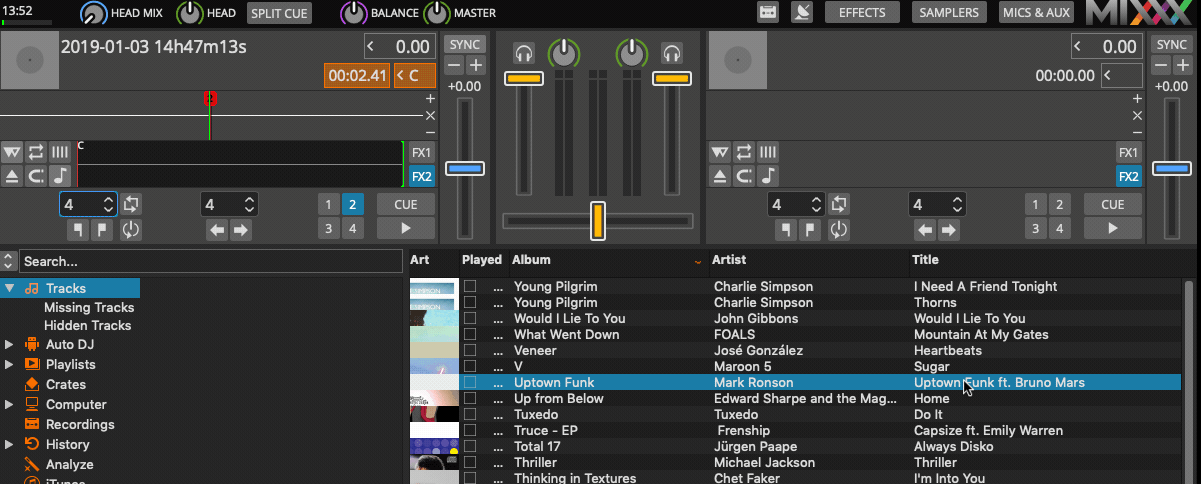Viewport: 1201px width, 484px height.
Task: Click right deck play button
Action: click(1113, 228)
